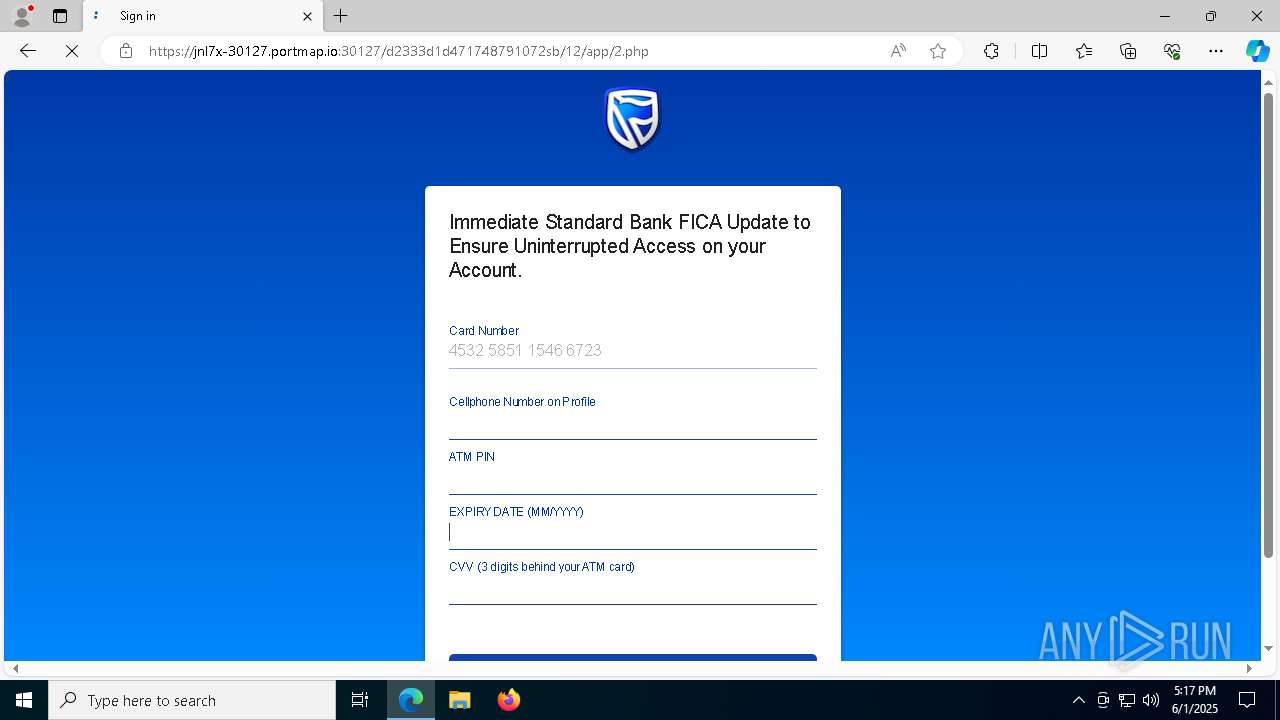This screenshot has width=1280, height=720.
Task: Open the Favorites list
Action: [x=1084, y=51]
